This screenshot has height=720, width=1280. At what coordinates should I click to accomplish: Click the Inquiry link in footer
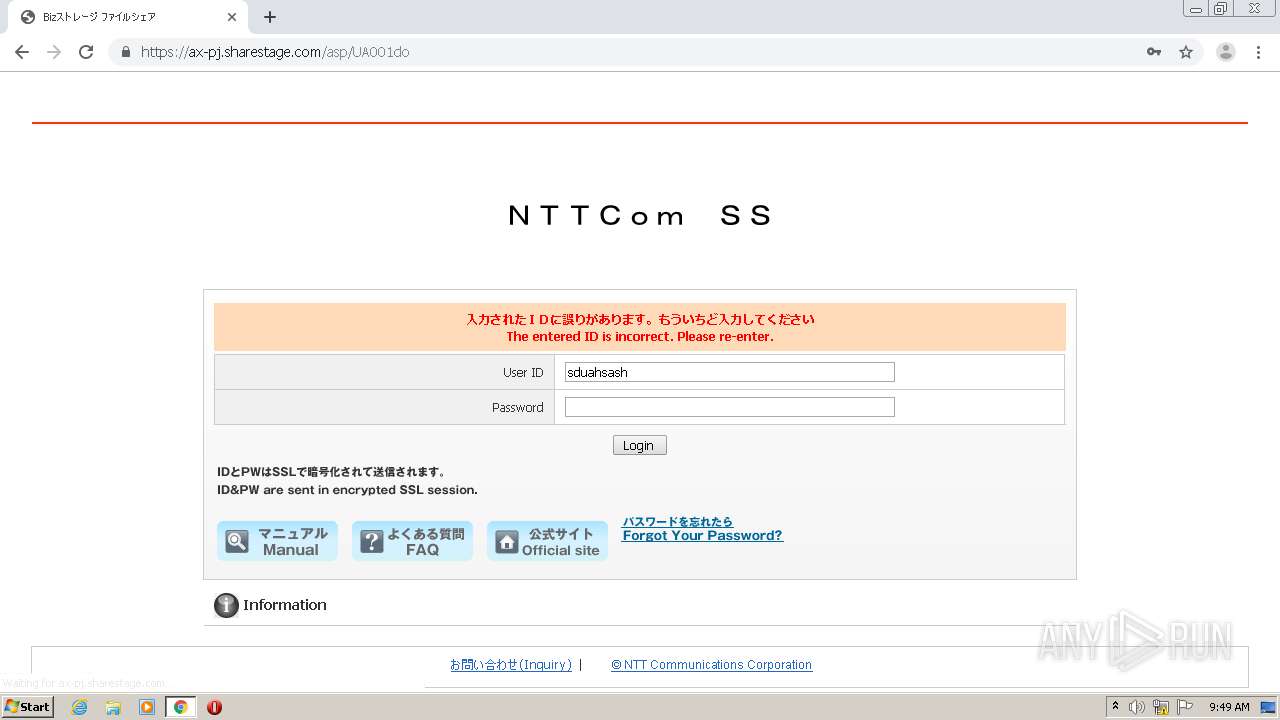[x=511, y=665]
